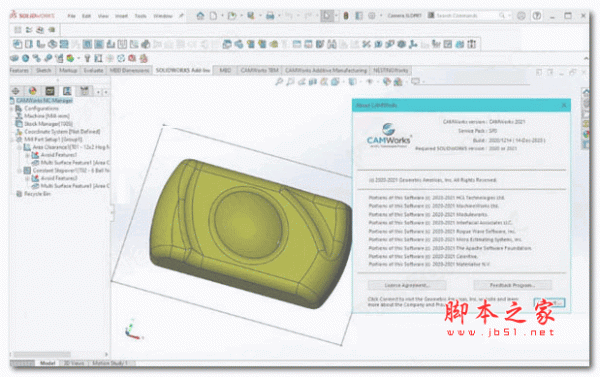Pin the menu bar with the pushpin icon
Screen dimensions: 600x377
(x=181, y=16)
